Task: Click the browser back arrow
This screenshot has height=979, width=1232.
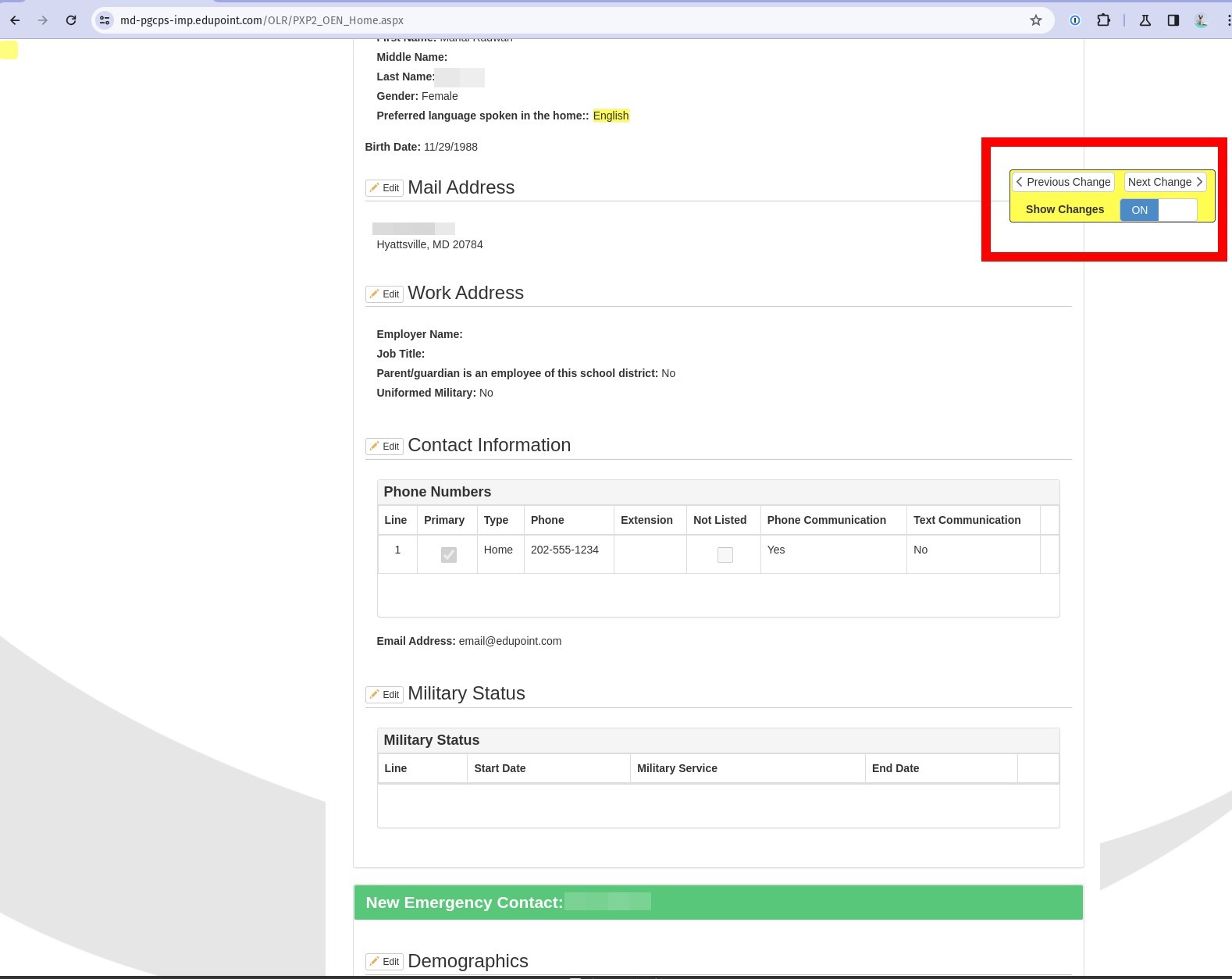Action: tap(15, 20)
